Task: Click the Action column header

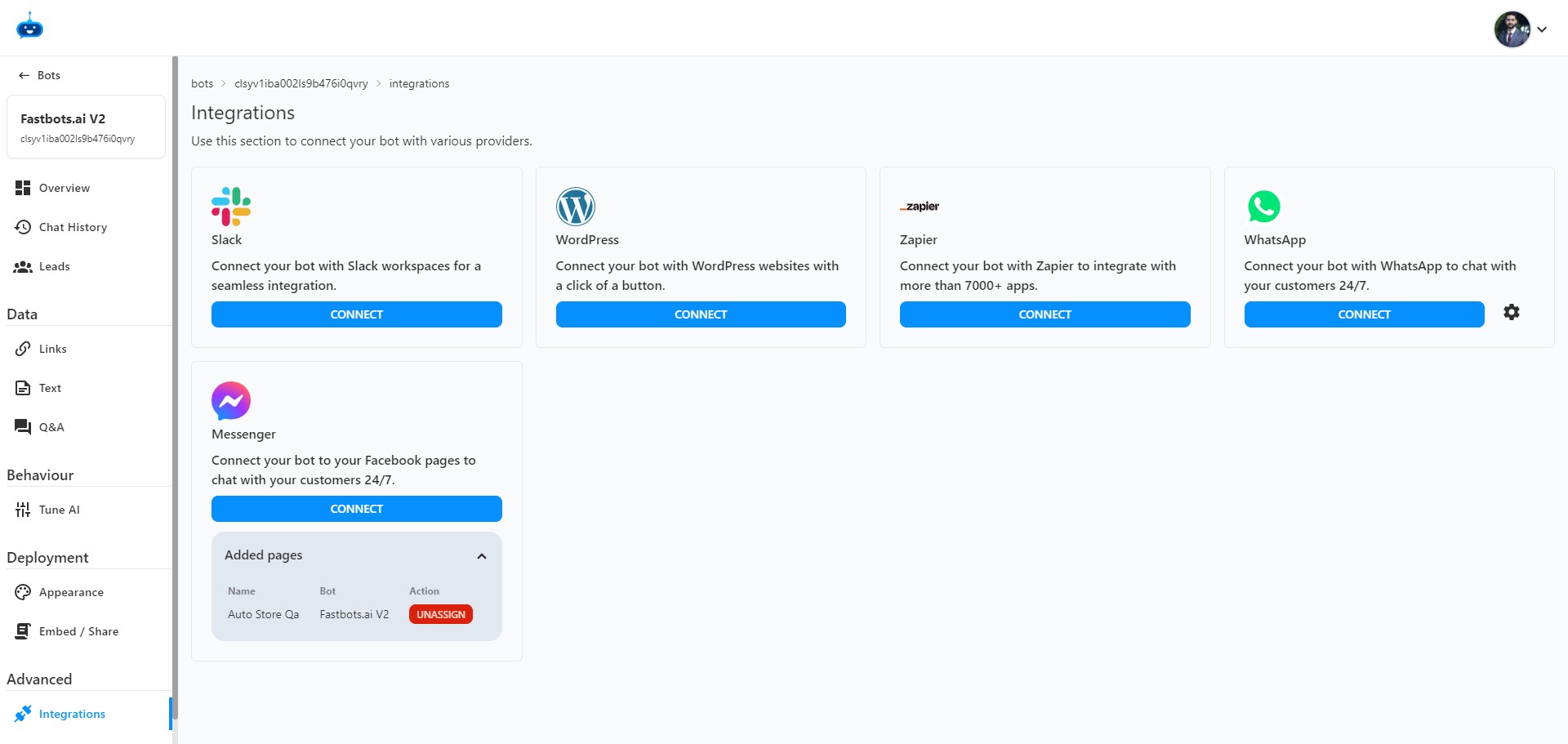Action: point(424,591)
